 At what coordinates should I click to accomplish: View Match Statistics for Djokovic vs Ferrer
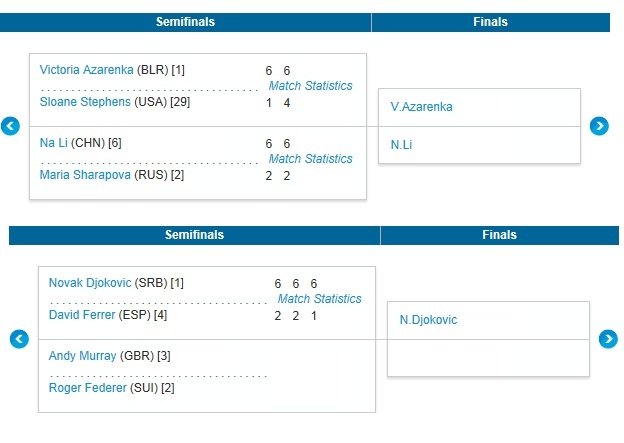pyautogui.click(x=320, y=299)
